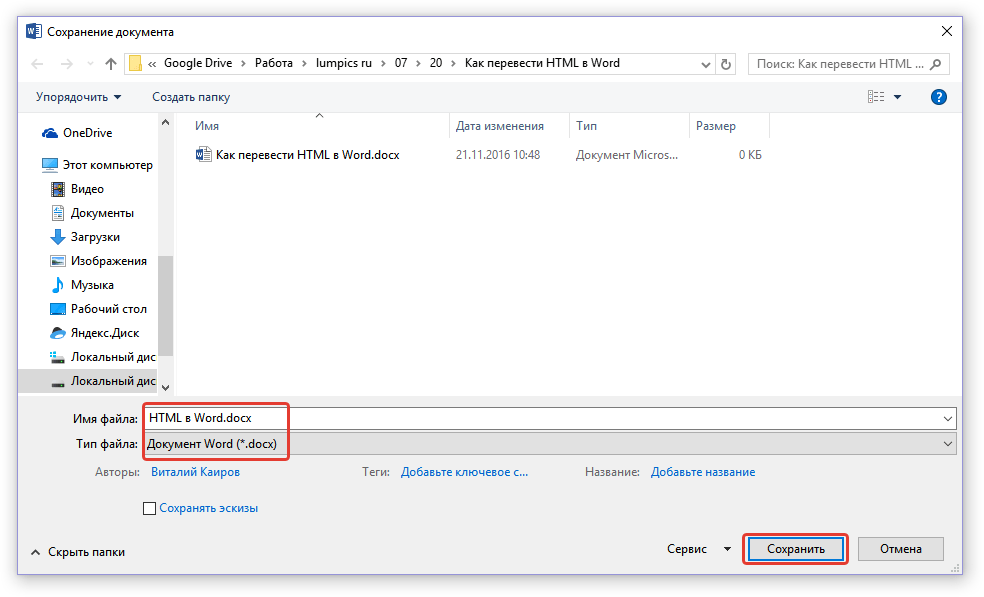The height and width of the screenshot is (597, 984).
Task: Click the Добавьте название link
Action: tap(702, 472)
